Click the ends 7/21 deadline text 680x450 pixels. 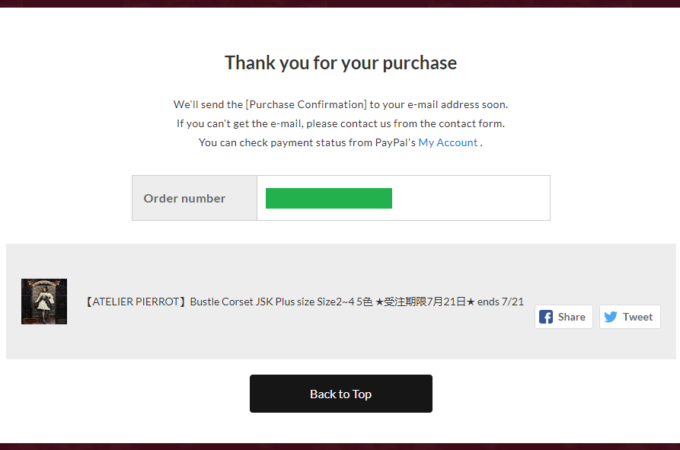[500, 301]
